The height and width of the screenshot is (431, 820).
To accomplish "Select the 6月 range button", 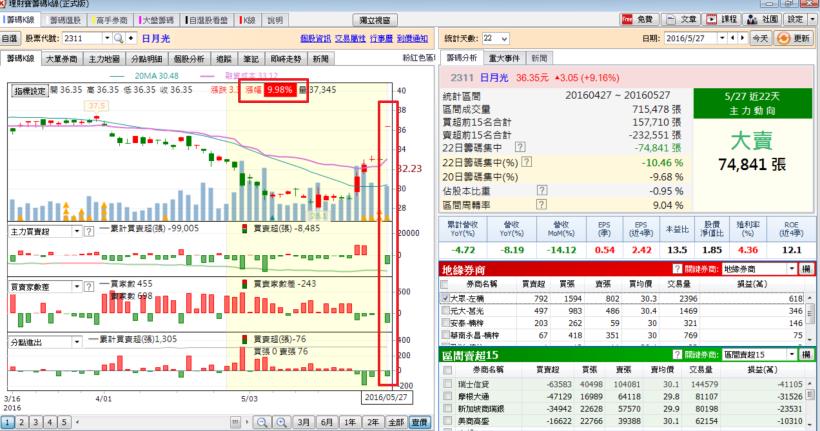I will click(x=327, y=422).
